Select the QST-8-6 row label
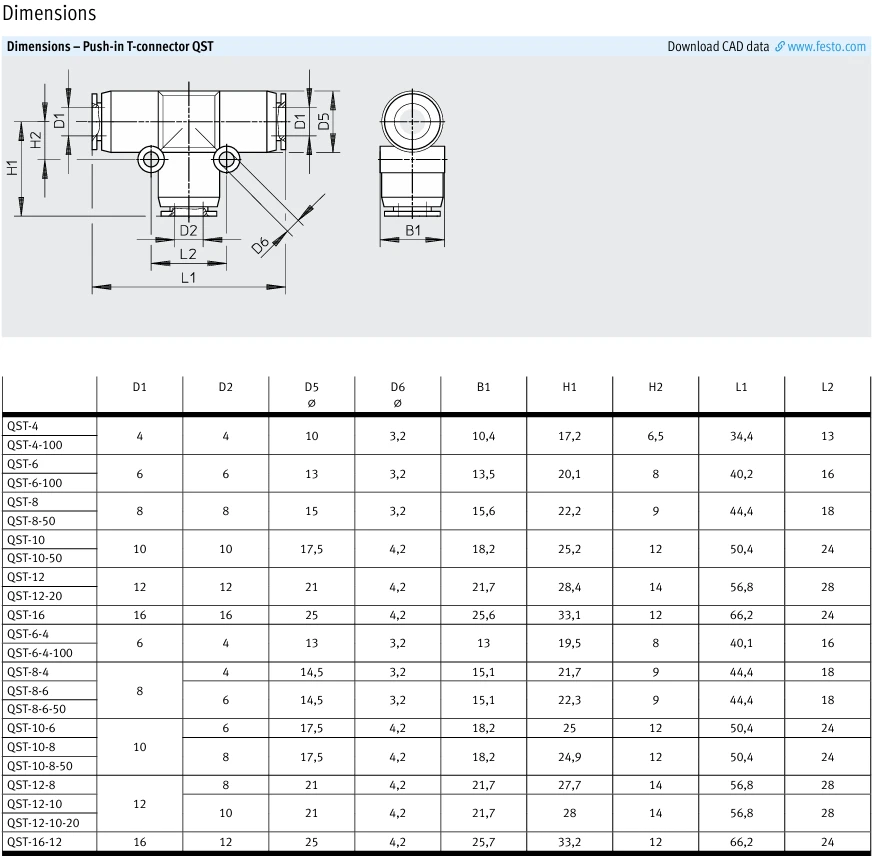872x856 pixels. coord(28,691)
